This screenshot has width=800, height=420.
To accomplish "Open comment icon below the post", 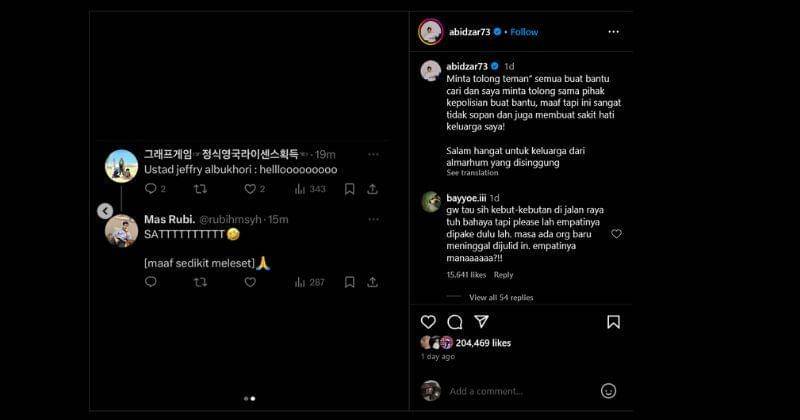I will click(x=454, y=322).
